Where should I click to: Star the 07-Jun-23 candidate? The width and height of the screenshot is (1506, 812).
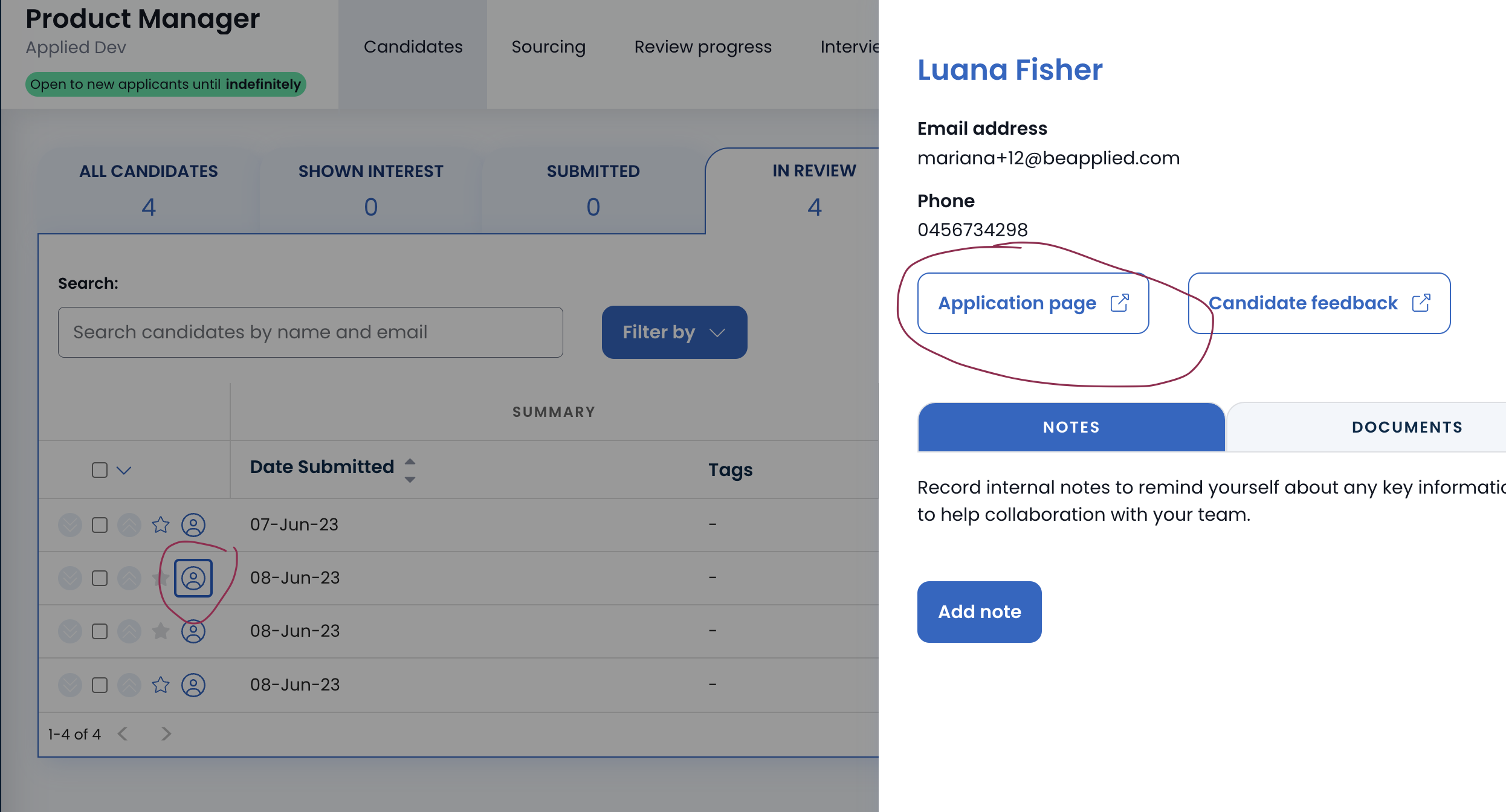pos(161,524)
